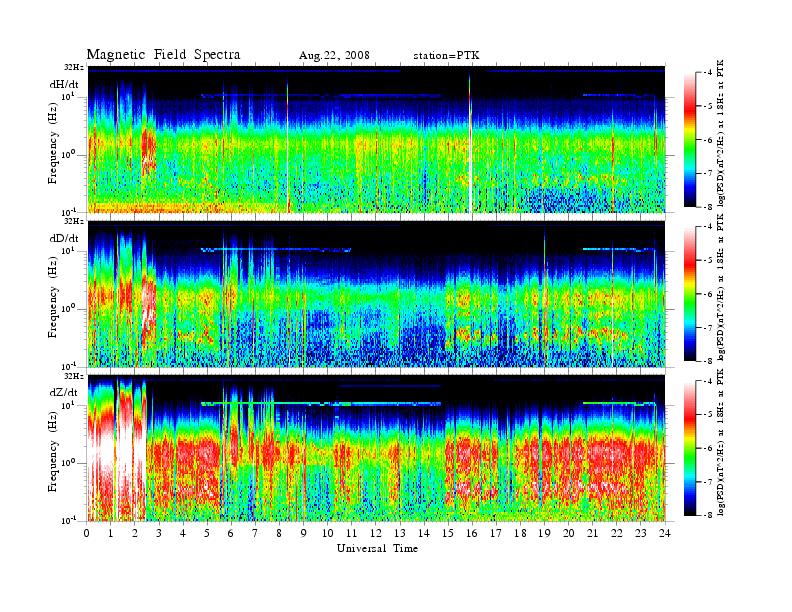Viewport: 792px width, 612px height.
Task: Click hour '9' on the time axis
Action: click(x=304, y=533)
